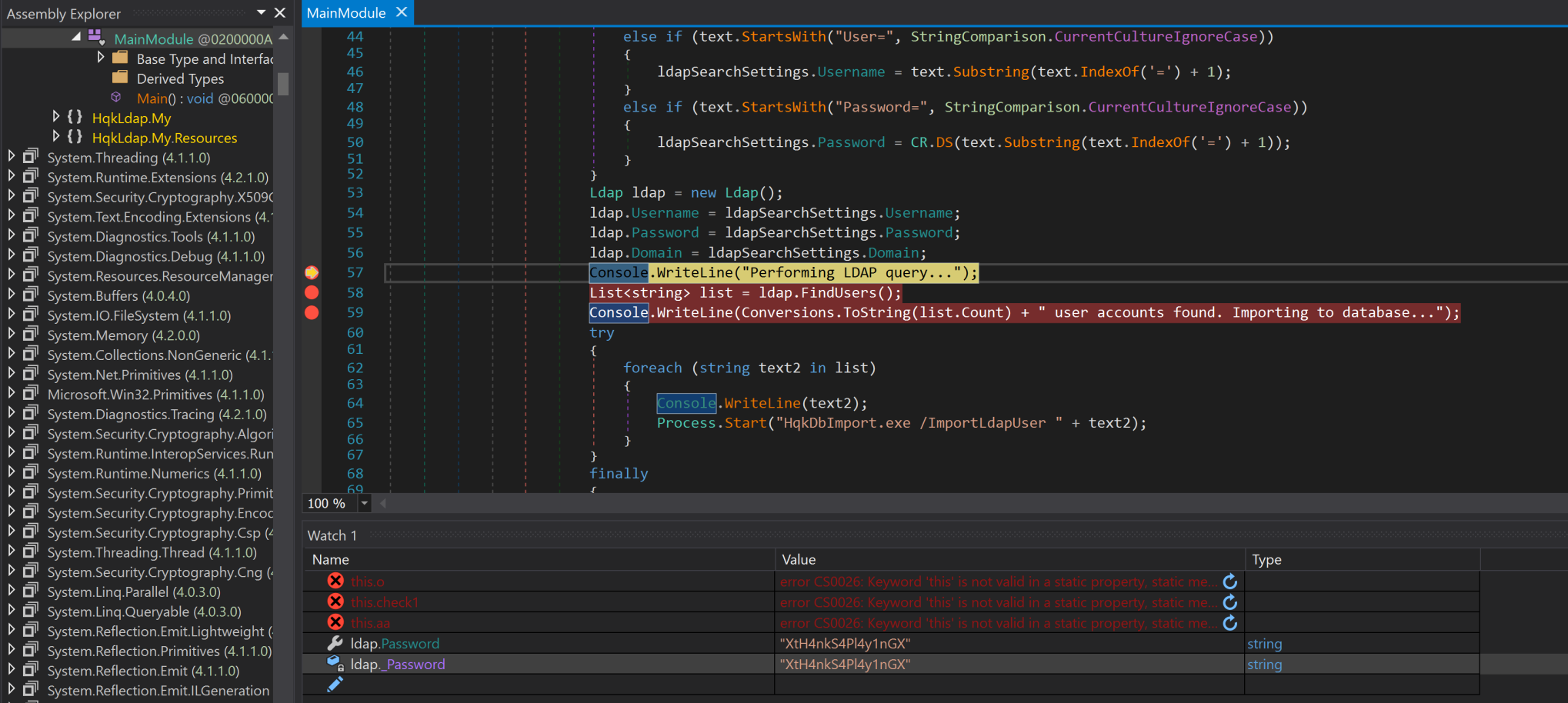This screenshot has width=1568, height=703.
Task: Open the 100 % zoom dropdown
Action: (x=365, y=504)
